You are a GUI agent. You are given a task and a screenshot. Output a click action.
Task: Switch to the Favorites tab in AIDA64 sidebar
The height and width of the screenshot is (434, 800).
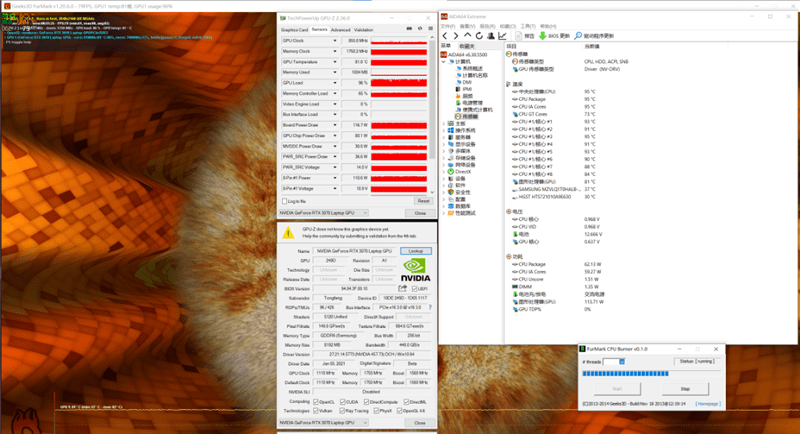pyautogui.click(x=467, y=46)
